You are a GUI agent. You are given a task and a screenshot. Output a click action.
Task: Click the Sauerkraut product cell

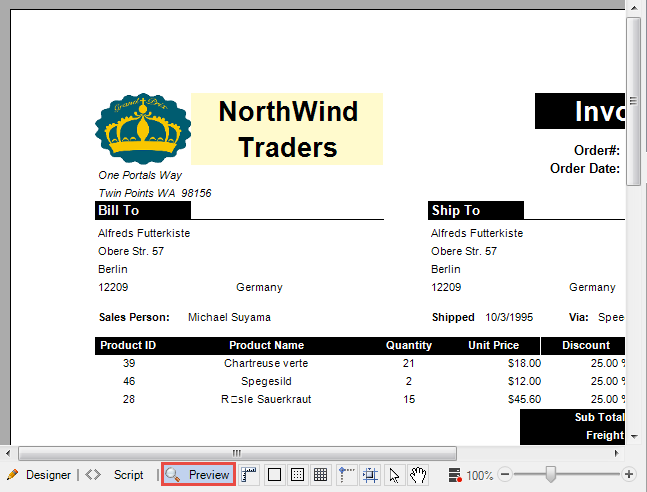tap(266, 399)
